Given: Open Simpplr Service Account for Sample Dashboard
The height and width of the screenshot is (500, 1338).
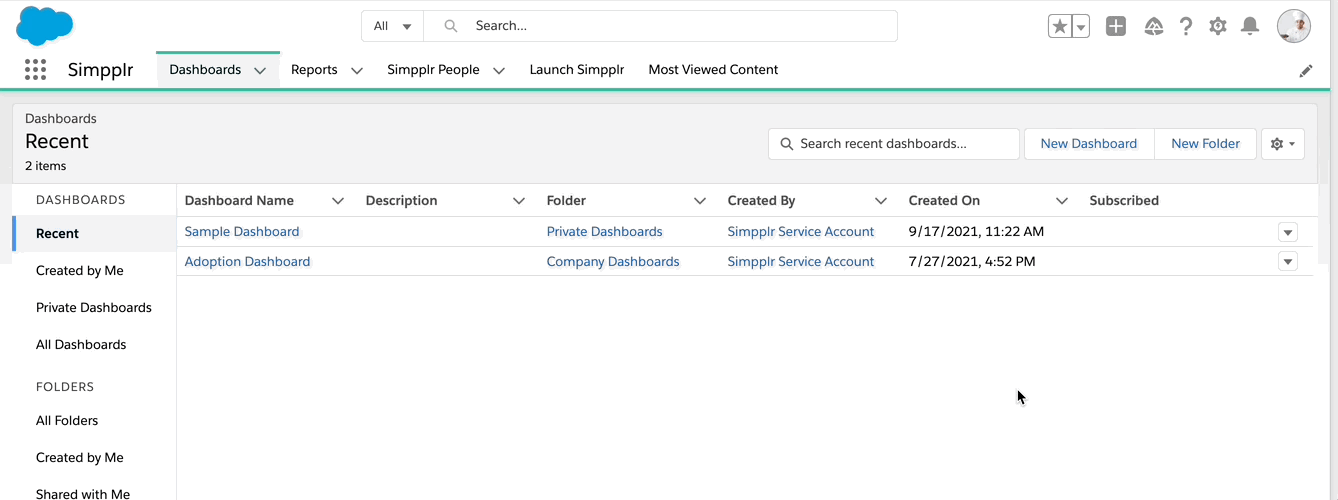Looking at the screenshot, I should (x=801, y=232).
